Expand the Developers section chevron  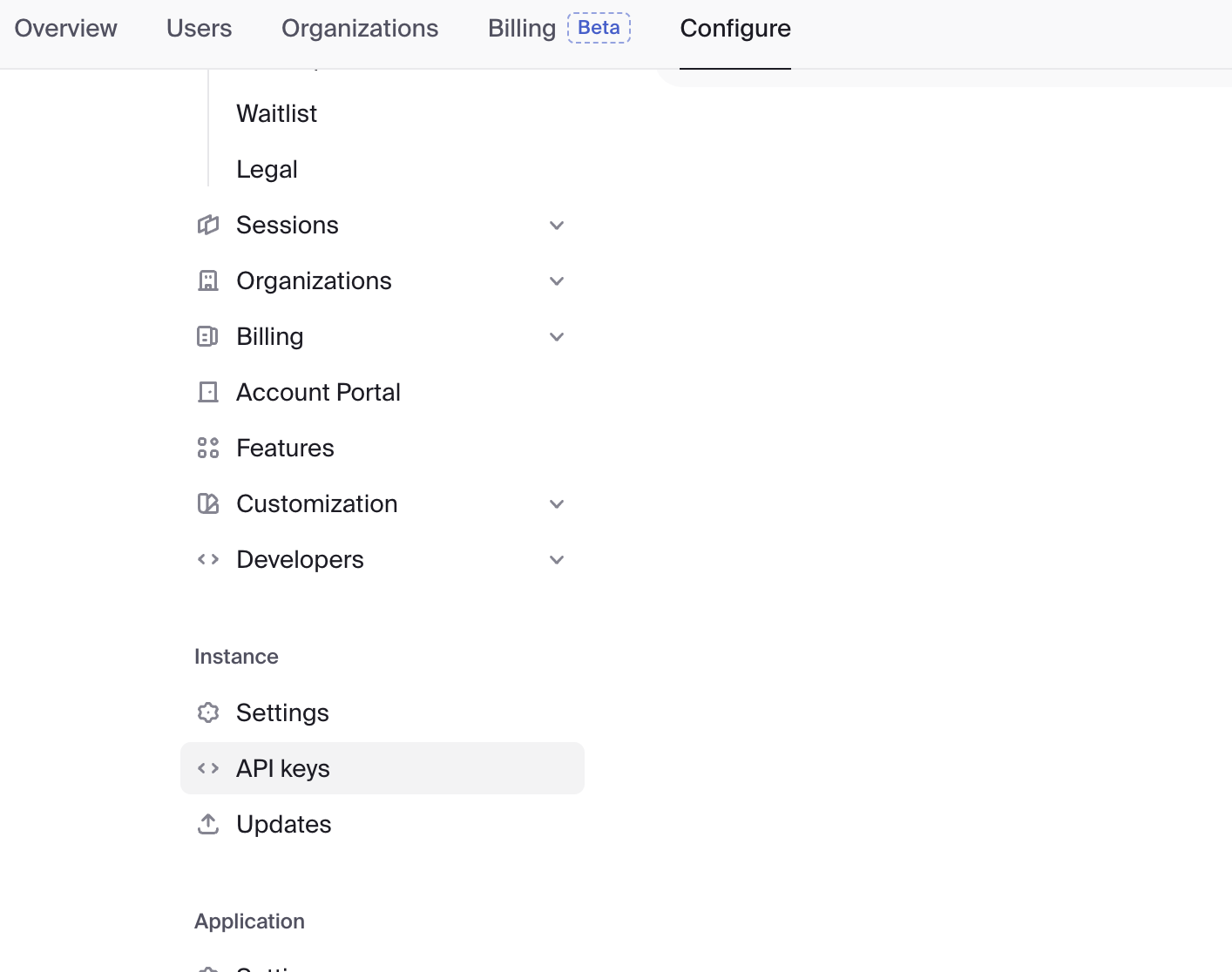(557, 560)
